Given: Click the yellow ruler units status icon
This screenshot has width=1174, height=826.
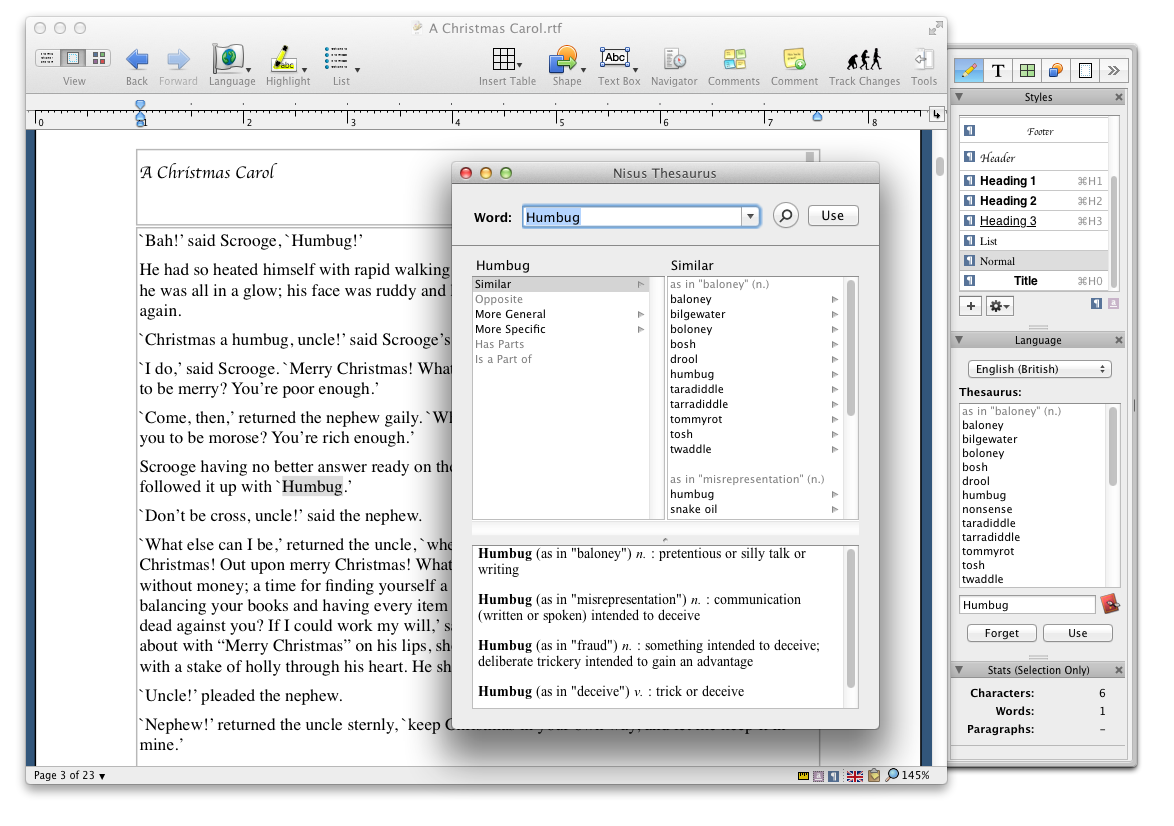Looking at the screenshot, I should [803, 776].
